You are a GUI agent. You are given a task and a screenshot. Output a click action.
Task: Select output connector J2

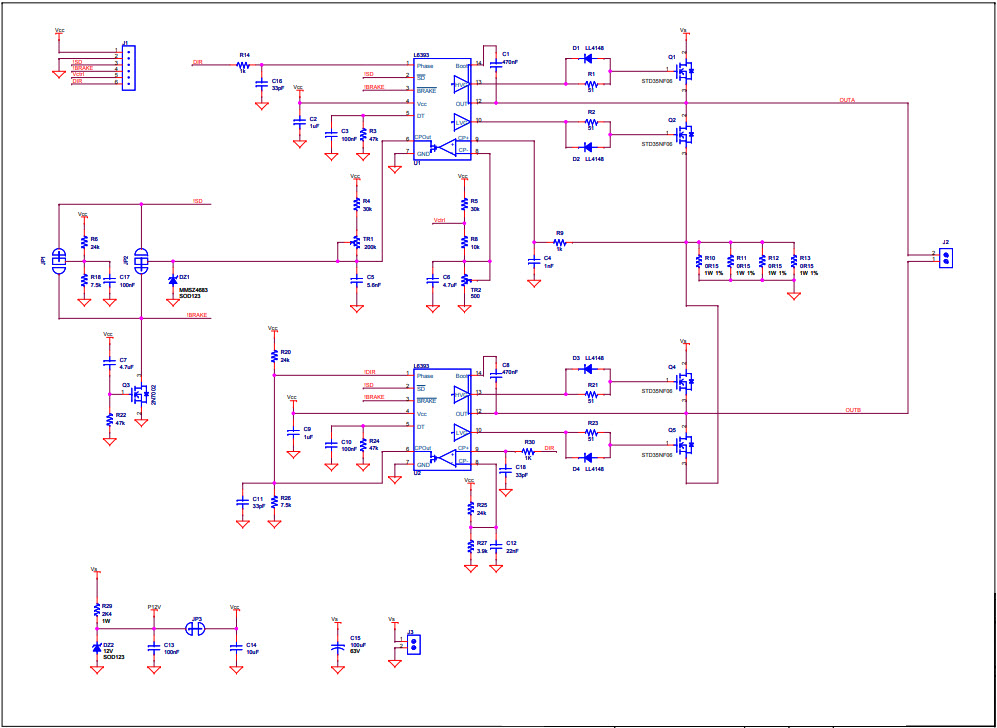point(944,257)
